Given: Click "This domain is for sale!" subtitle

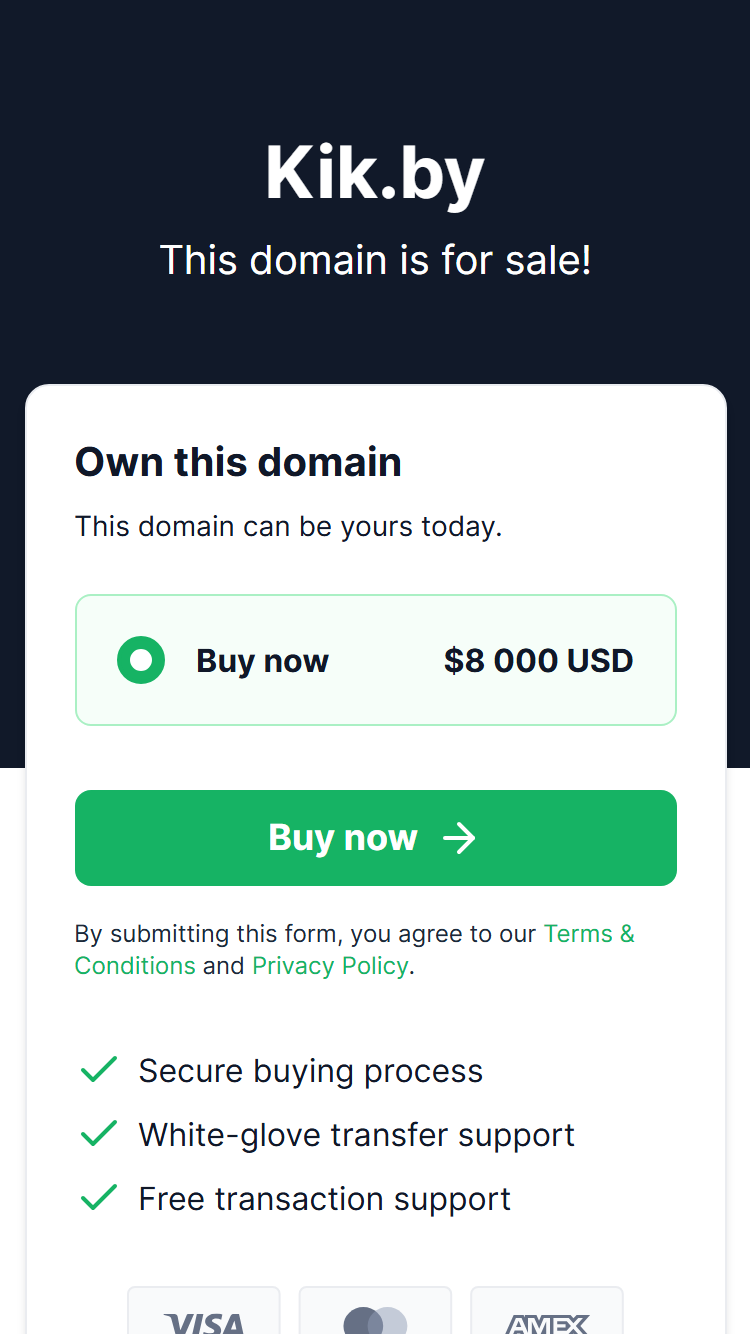Looking at the screenshot, I should 376,260.
